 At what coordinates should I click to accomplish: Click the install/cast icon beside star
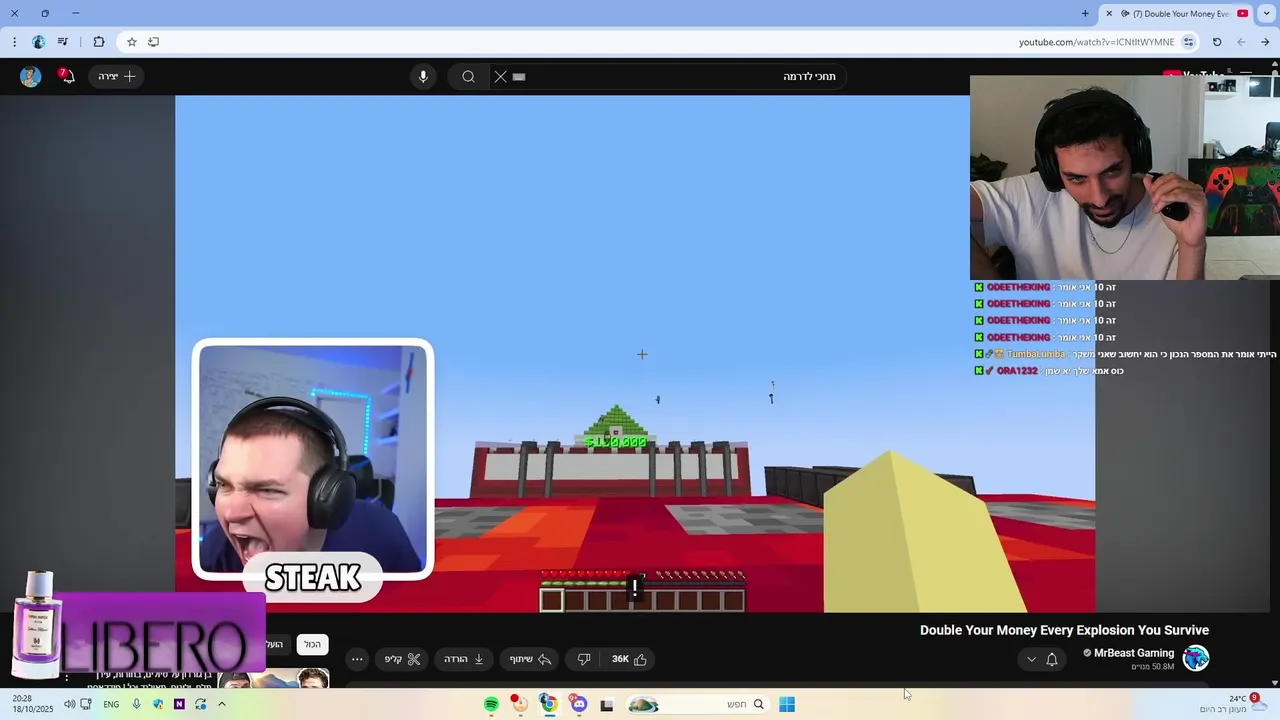153,42
